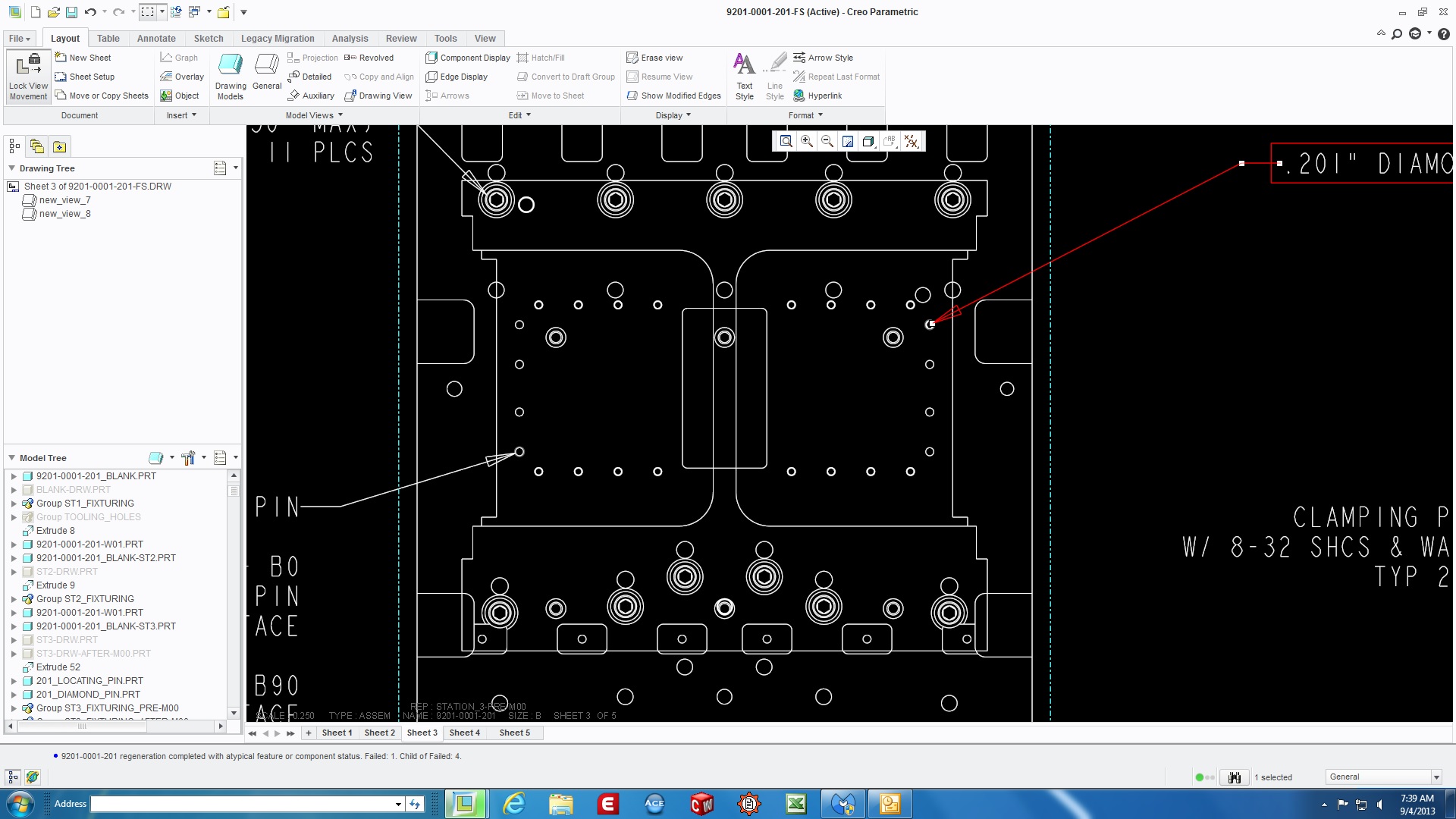The width and height of the screenshot is (1456, 819).
Task: Switch to Sheet 4
Action: pyautogui.click(x=465, y=733)
